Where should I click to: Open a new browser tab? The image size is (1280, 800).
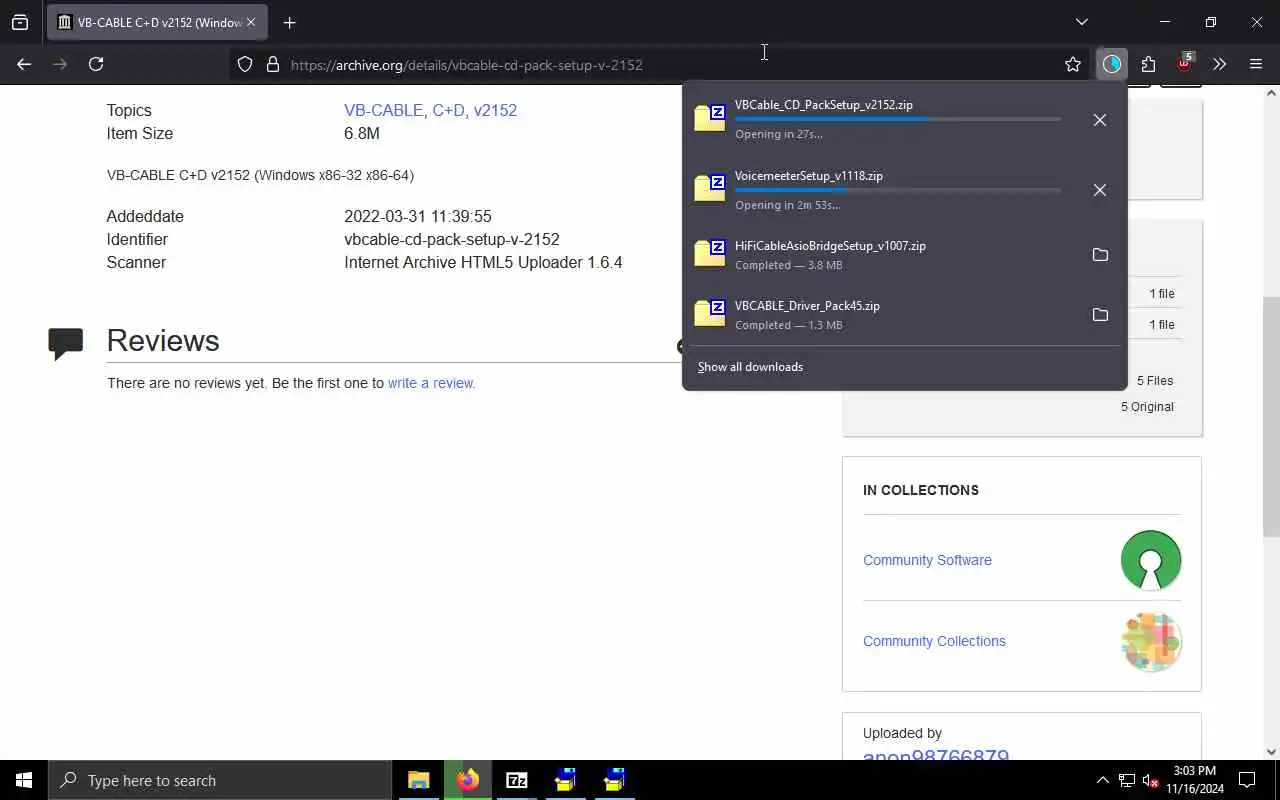click(x=289, y=22)
